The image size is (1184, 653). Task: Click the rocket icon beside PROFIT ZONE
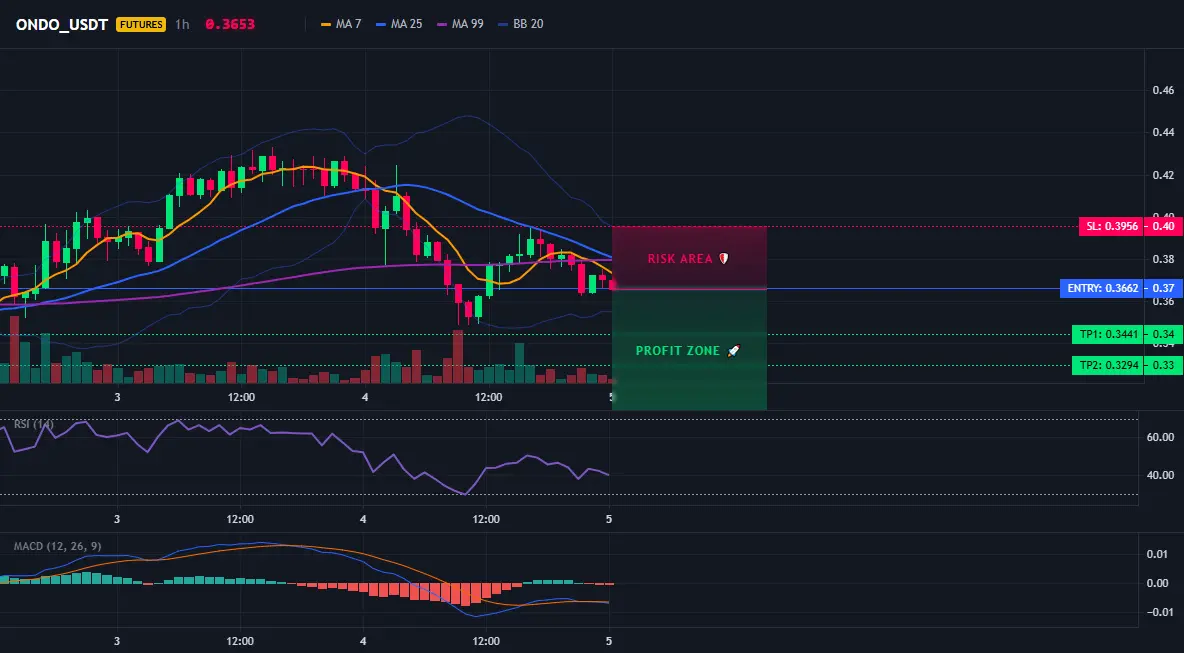733,351
